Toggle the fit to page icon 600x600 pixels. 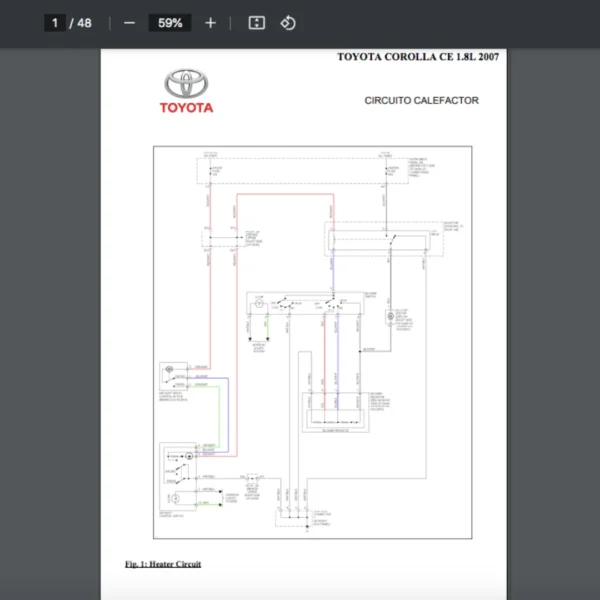(256, 23)
